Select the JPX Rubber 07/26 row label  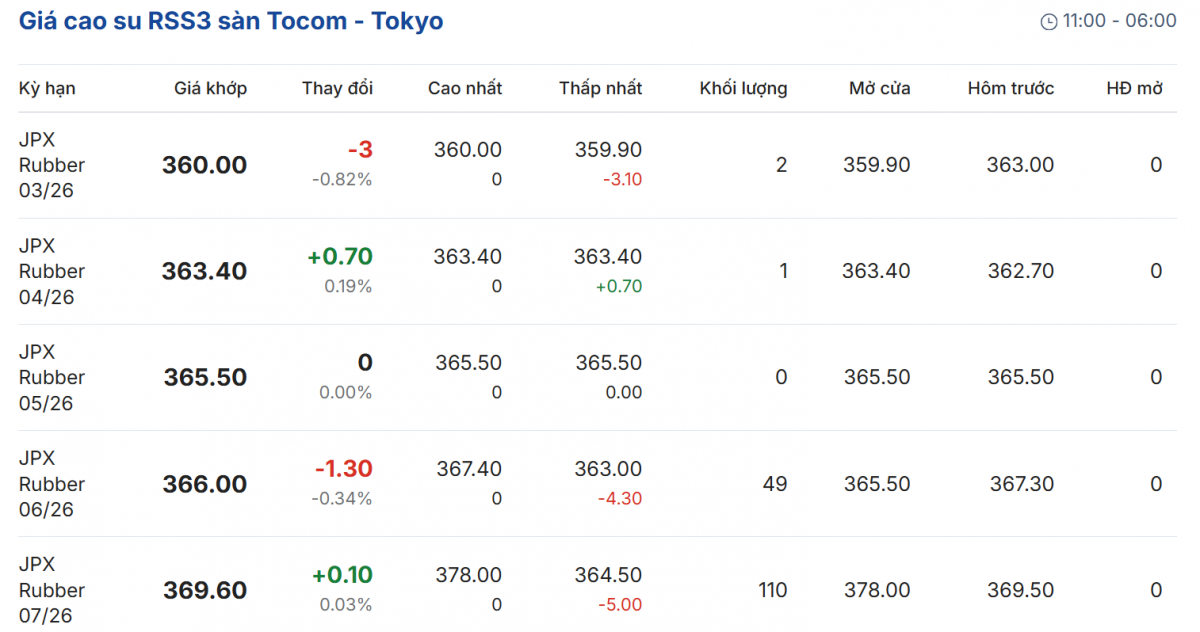pos(52,590)
